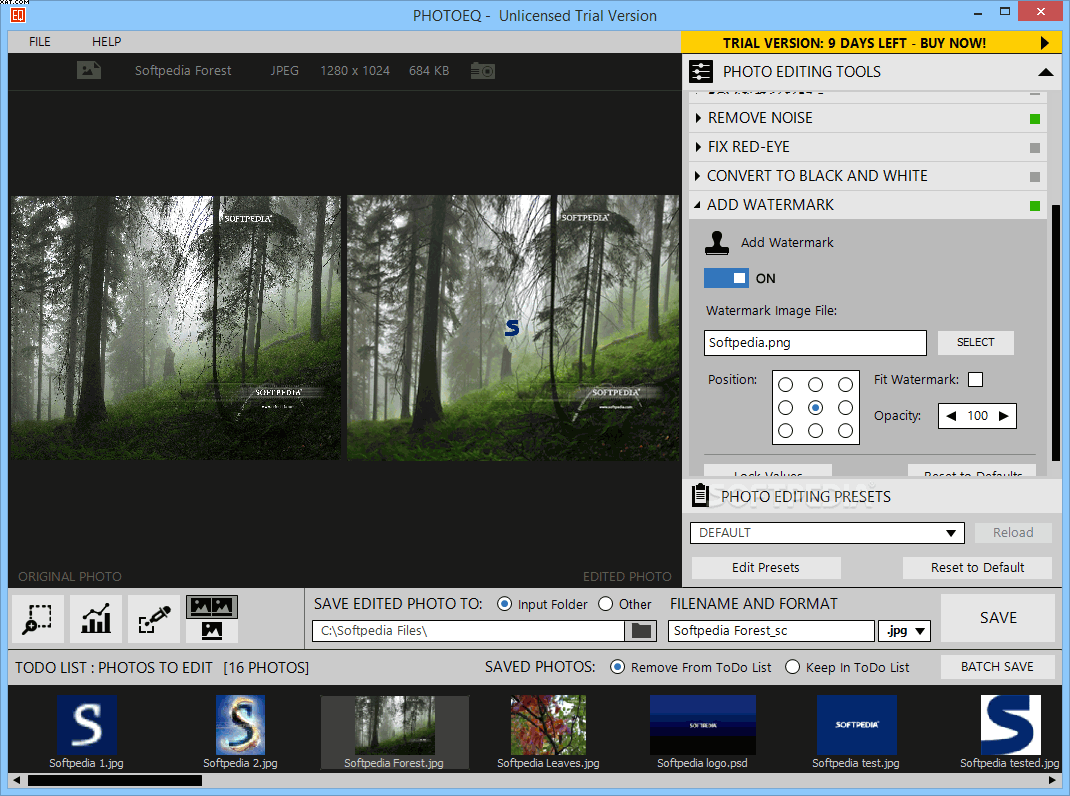Click the SELECT watermark file button

pyautogui.click(x=975, y=343)
